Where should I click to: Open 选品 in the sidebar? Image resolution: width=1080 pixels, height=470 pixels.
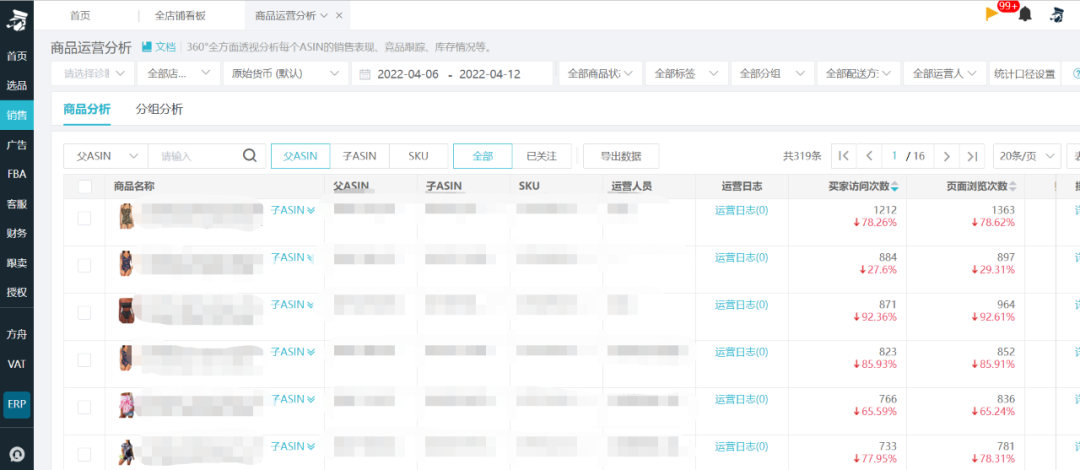pos(16,85)
